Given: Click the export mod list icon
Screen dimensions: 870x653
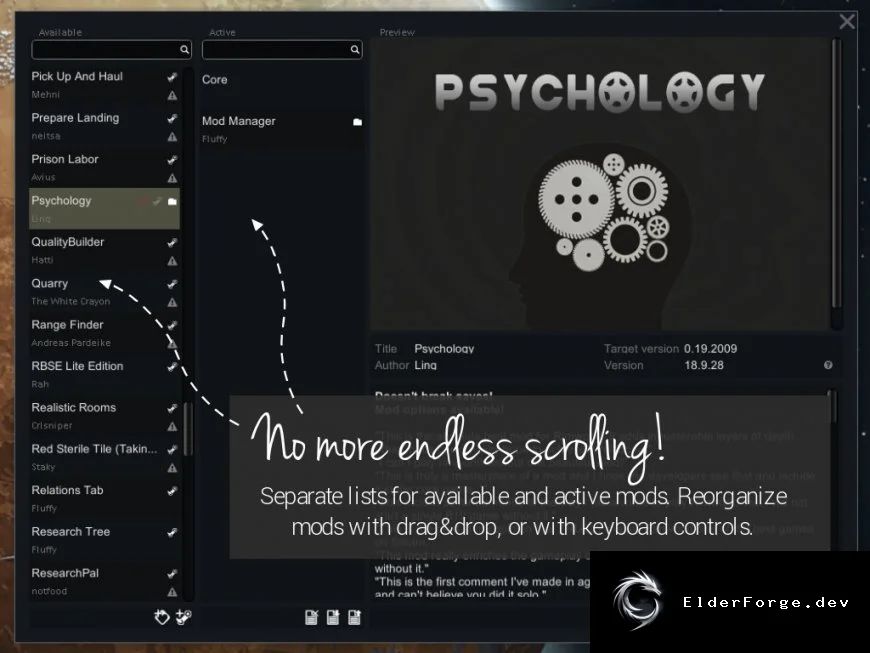Looking at the screenshot, I should [x=354, y=617].
